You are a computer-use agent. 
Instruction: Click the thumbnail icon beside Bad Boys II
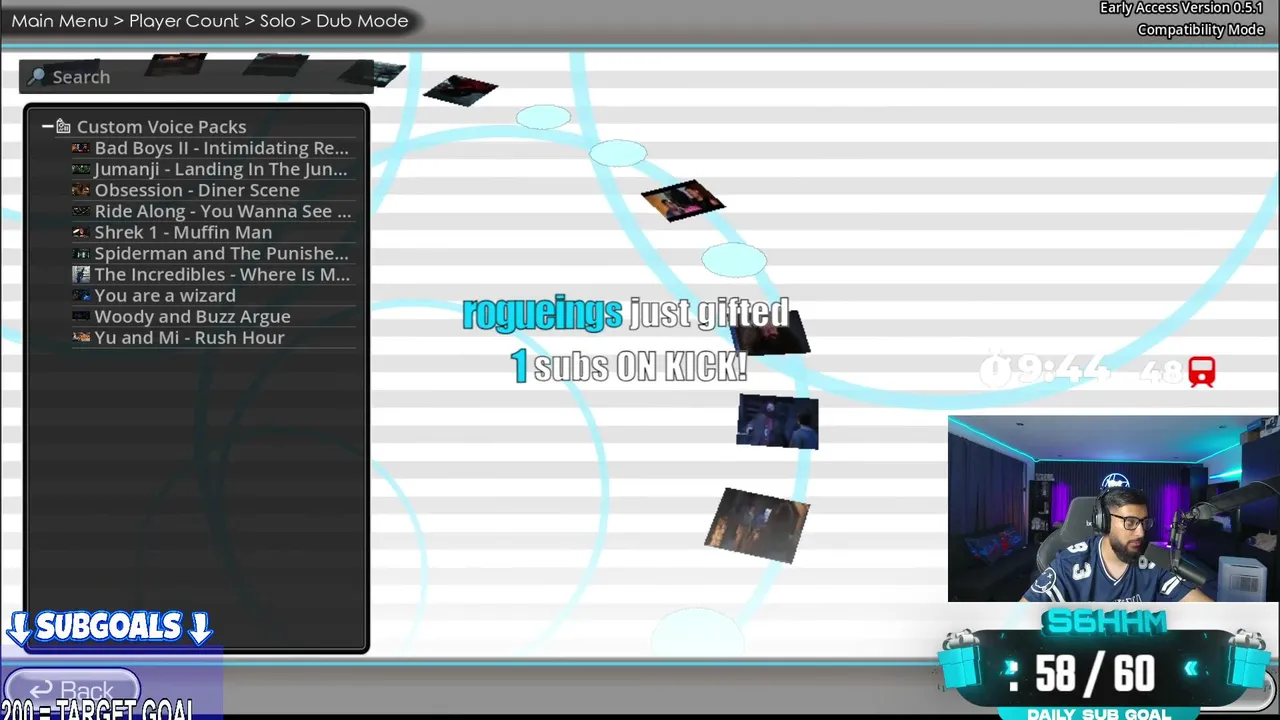tap(81, 148)
